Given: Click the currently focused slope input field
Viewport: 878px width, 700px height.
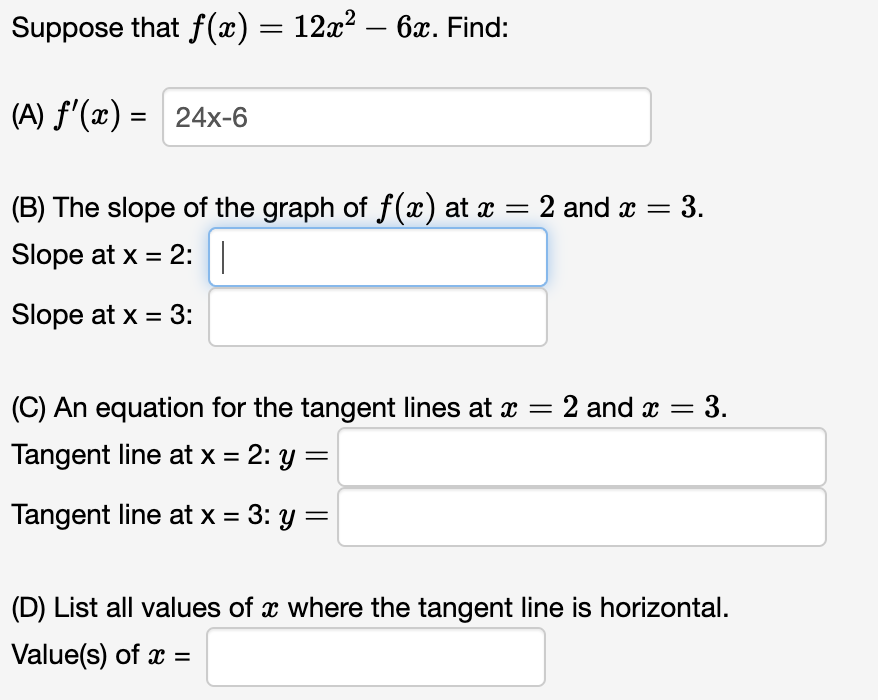Looking at the screenshot, I should pyautogui.click(x=378, y=257).
